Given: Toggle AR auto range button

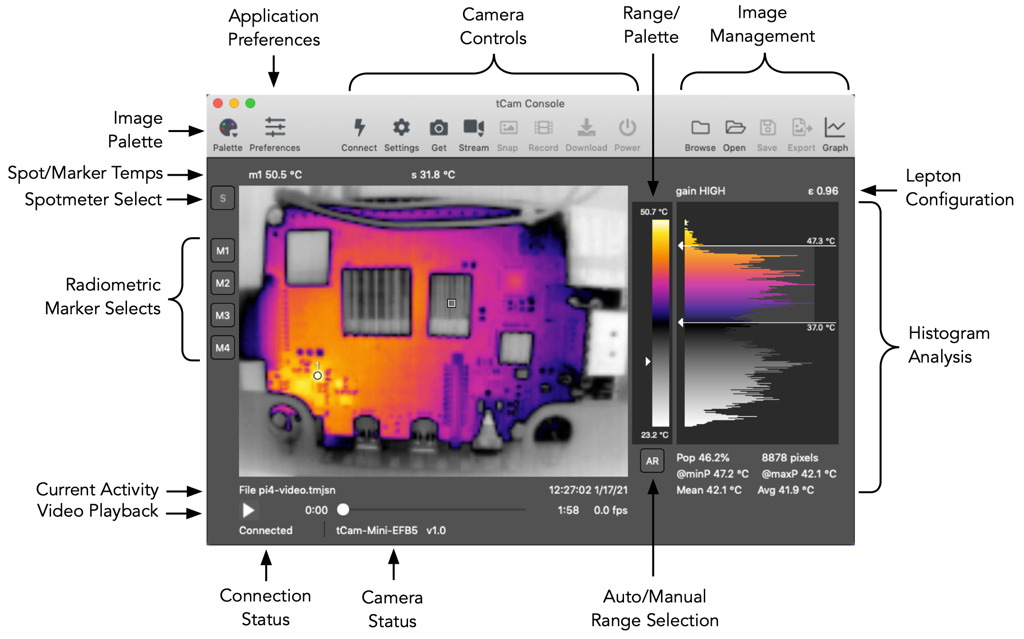Looking at the screenshot, I should [x=652, y=461].
